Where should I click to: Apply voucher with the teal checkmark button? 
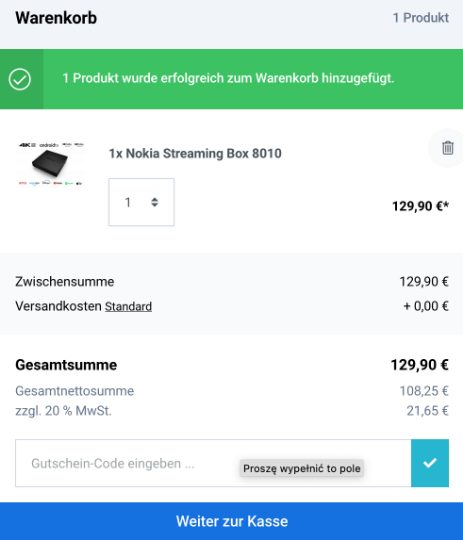coord(430,463)
